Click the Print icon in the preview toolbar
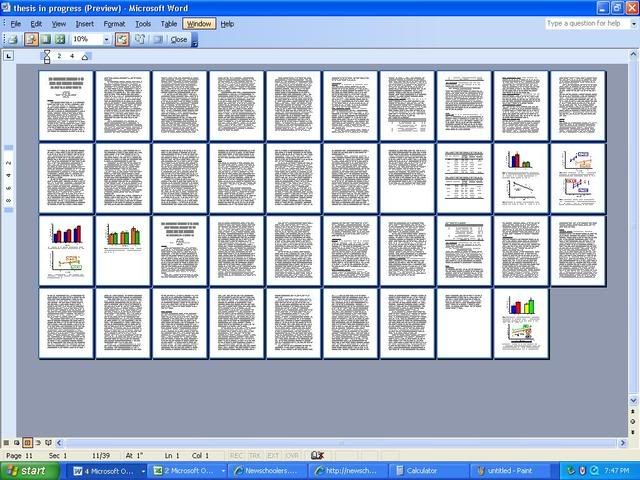Viewport: 640px width, 480px height. [x=12, y=39]
